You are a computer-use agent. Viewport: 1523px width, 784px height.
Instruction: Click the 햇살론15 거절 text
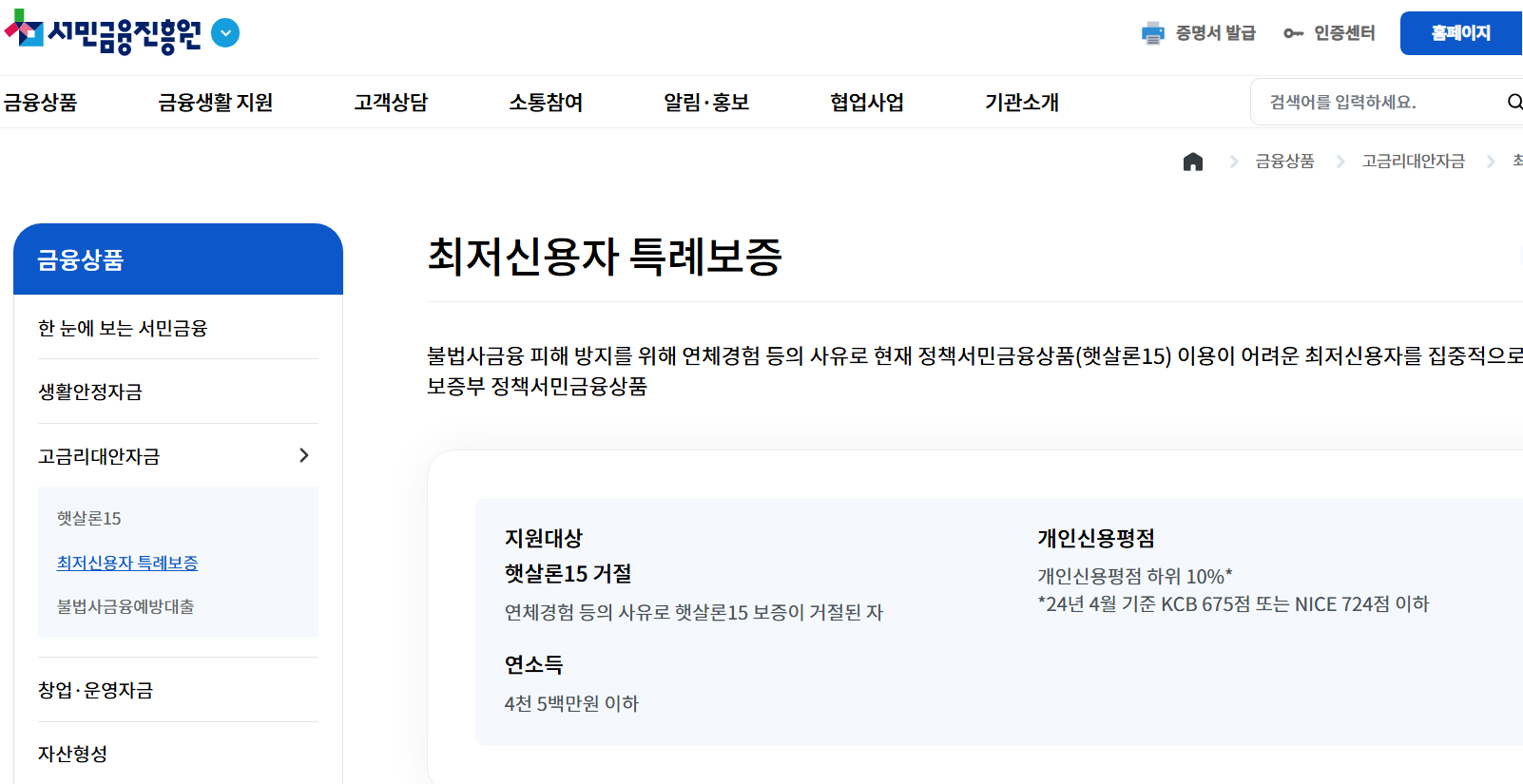click(569, 573)
